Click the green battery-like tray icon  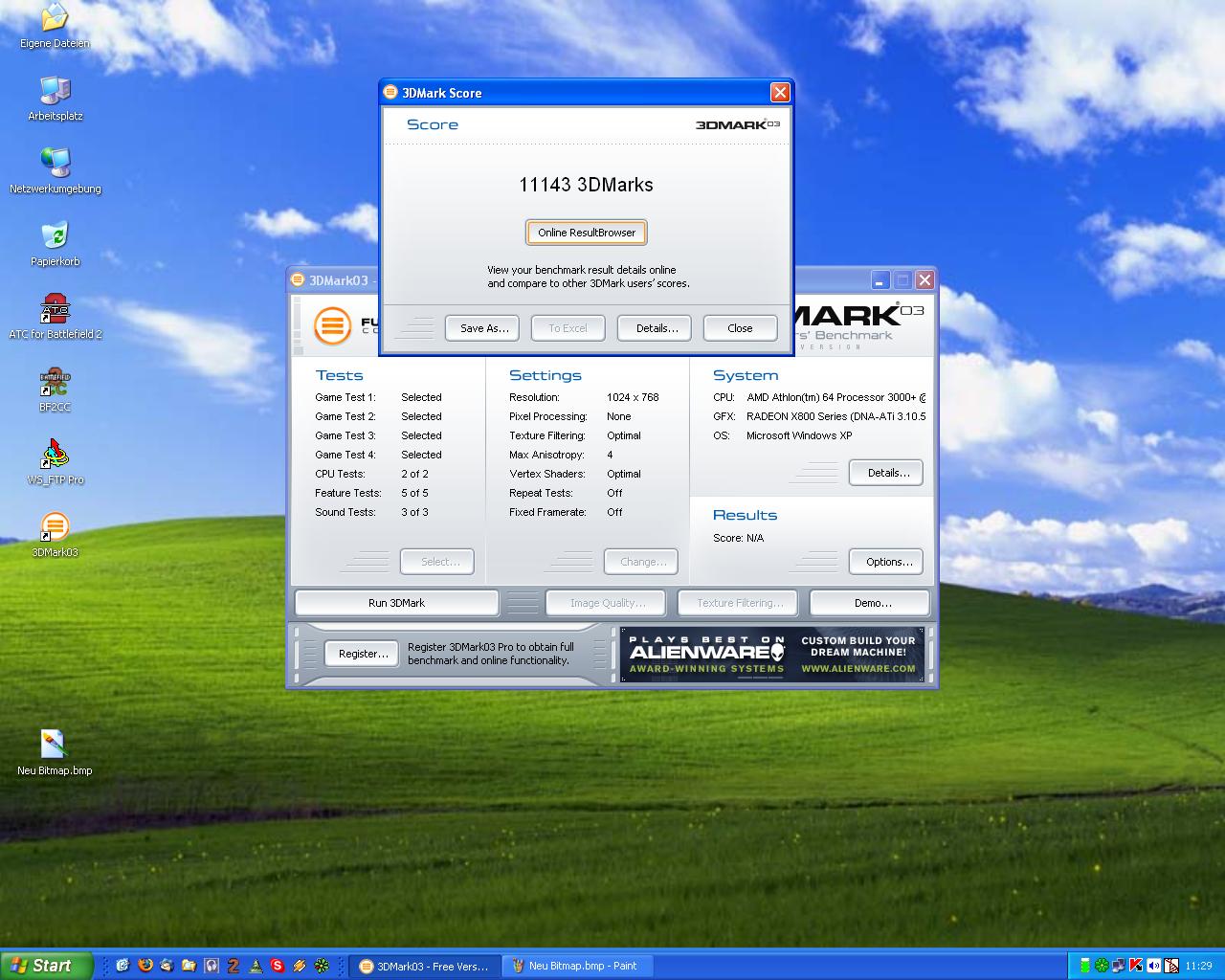pyautogui.click(x=1085, y=966)
